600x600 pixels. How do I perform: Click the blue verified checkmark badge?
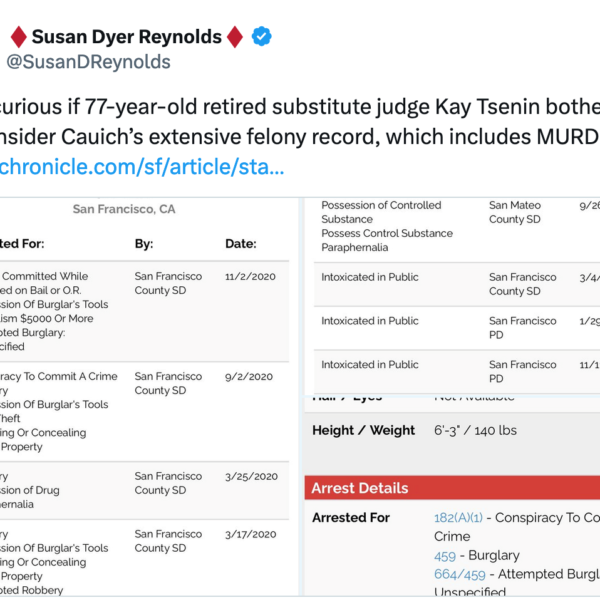point(262,36)
